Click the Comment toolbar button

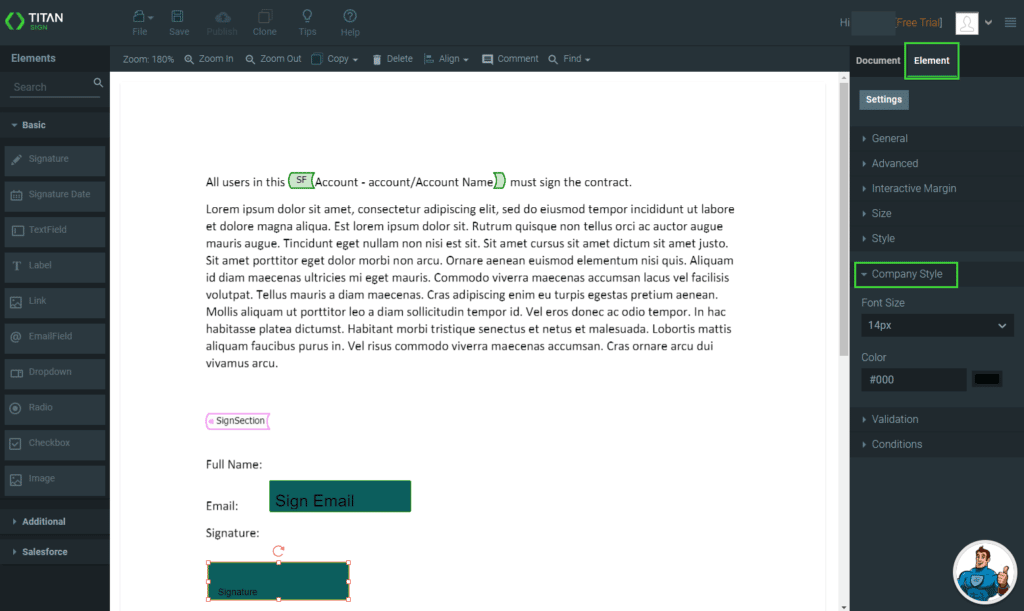(x=510, y=59)
